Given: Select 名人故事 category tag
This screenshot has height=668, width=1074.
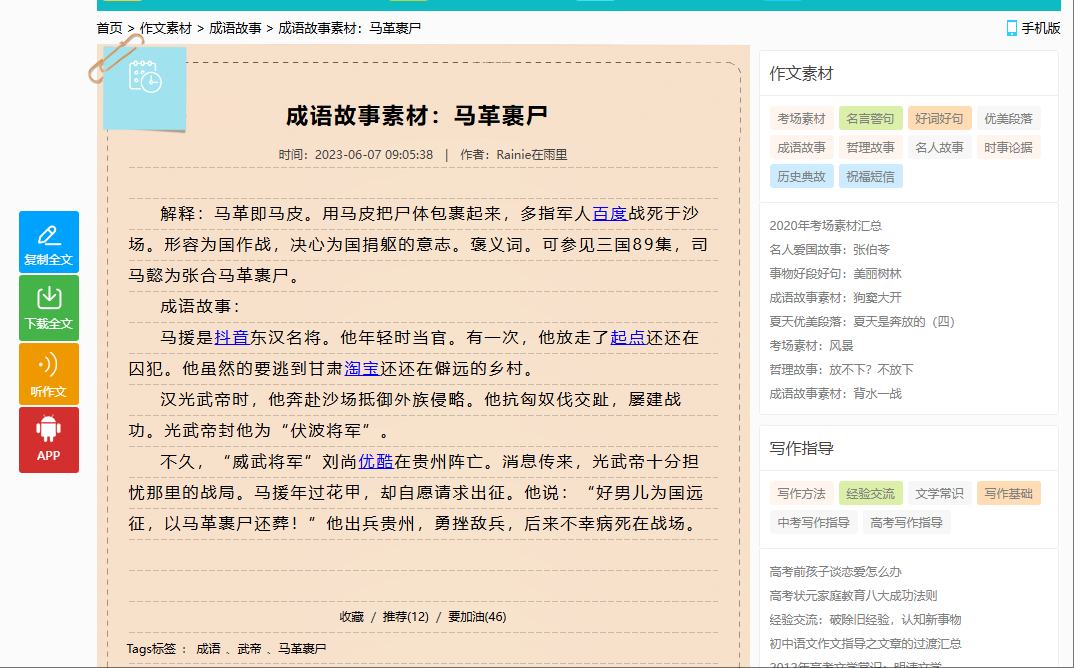Looking at the screenshot, I should click(940, 147).
